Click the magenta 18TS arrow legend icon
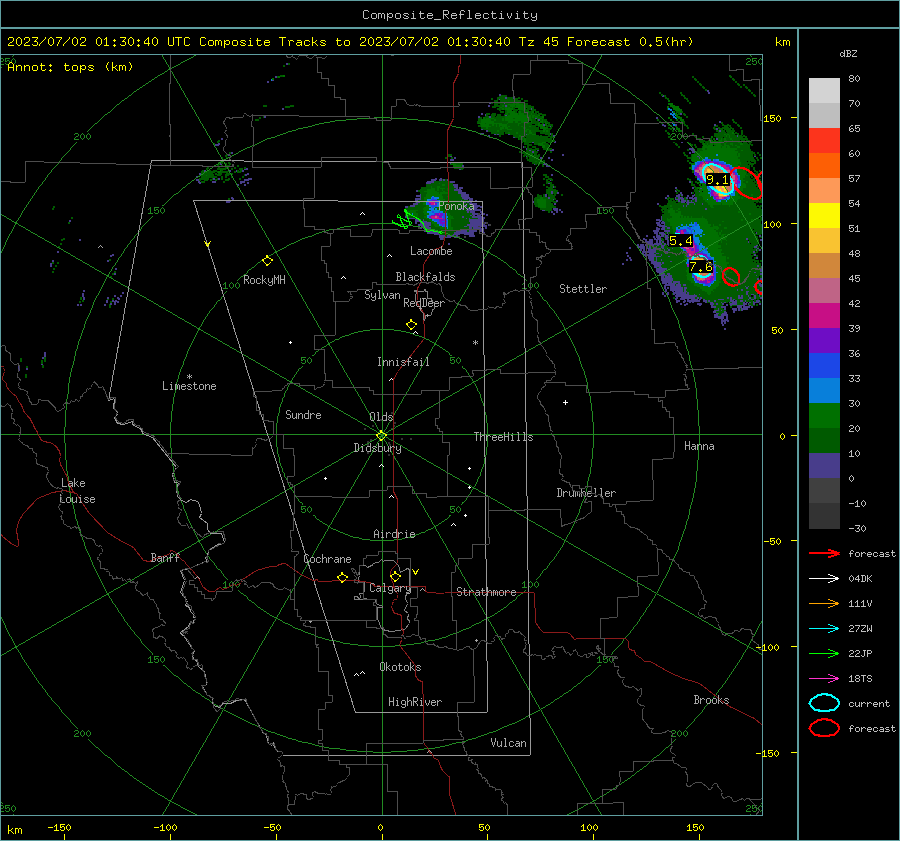 [824, 678]
